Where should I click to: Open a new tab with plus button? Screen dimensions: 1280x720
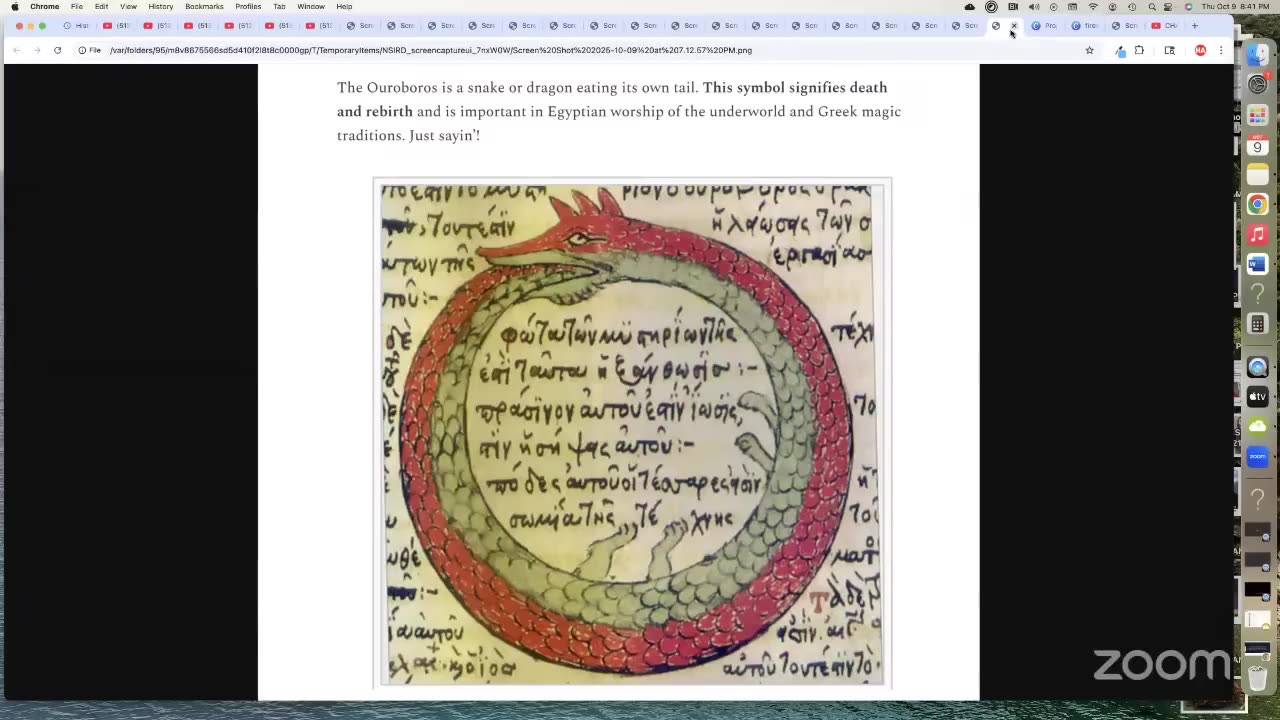point(1194,25)
